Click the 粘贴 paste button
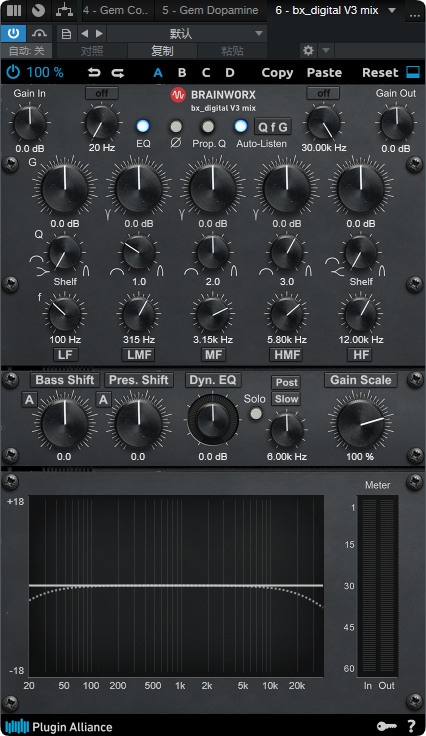426x736 pixels. point(232,51)
